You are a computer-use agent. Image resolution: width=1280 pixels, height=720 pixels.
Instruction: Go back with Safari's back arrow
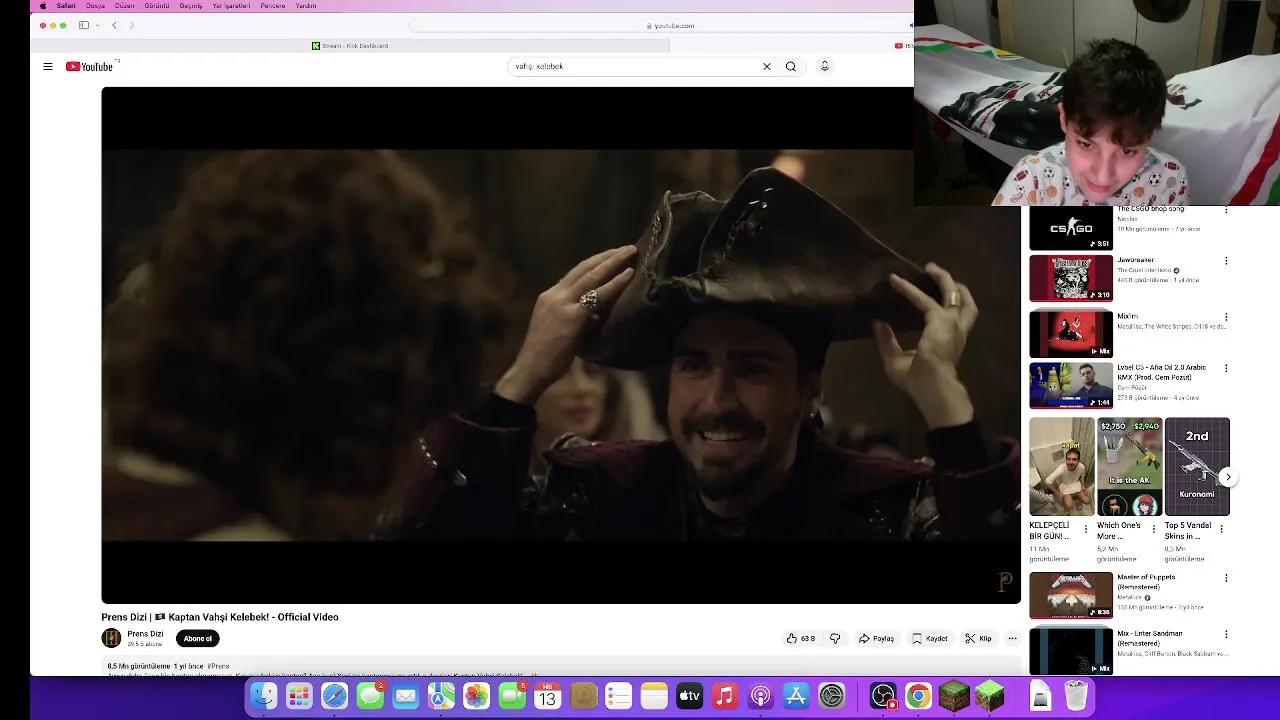114,25
